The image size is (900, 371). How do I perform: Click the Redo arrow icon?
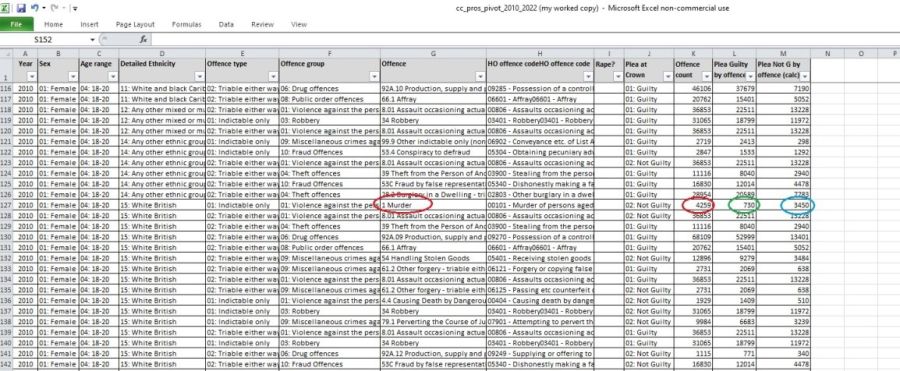coord(56,9)
